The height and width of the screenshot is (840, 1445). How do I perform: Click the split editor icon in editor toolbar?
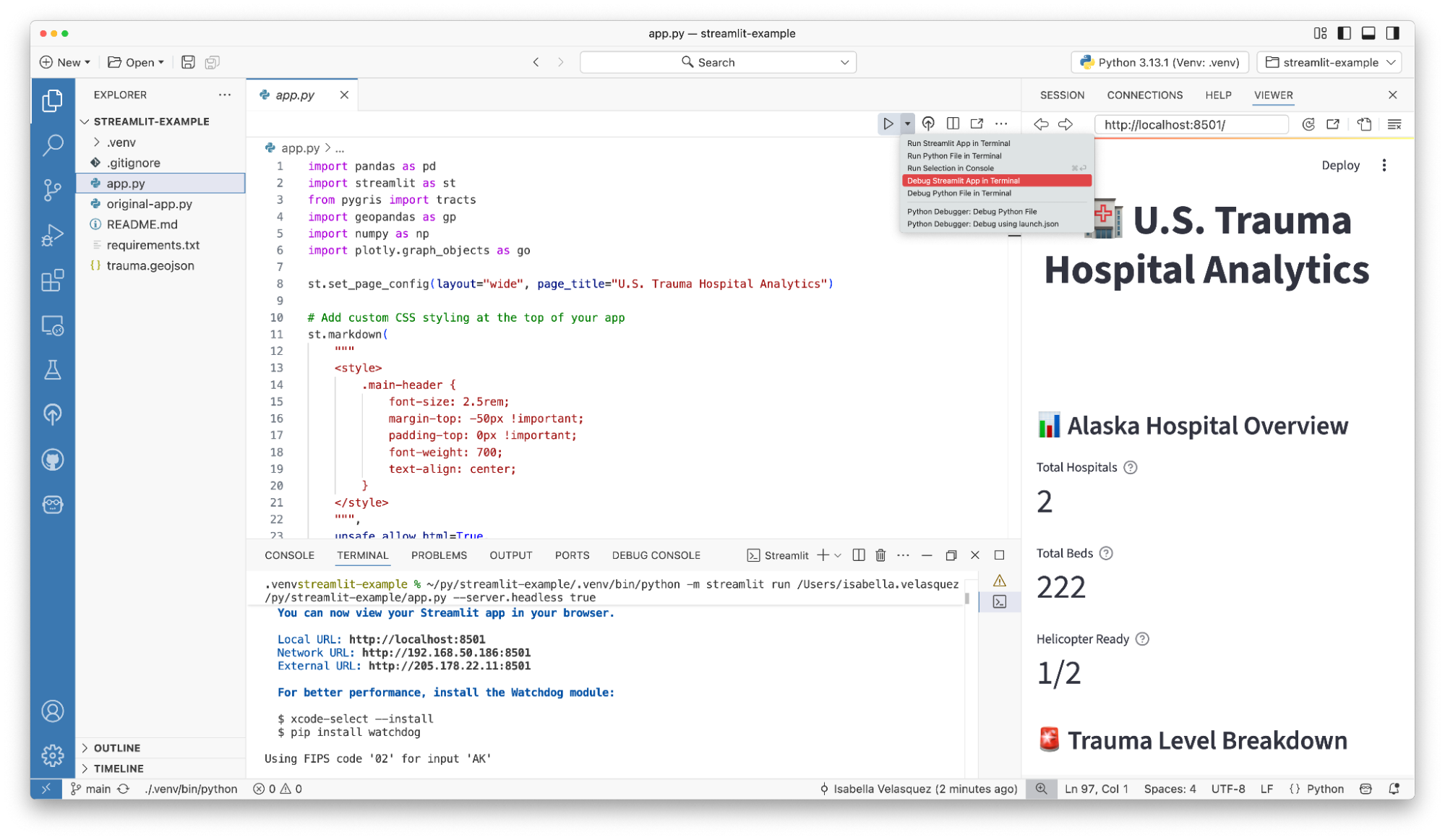[953, 124]
